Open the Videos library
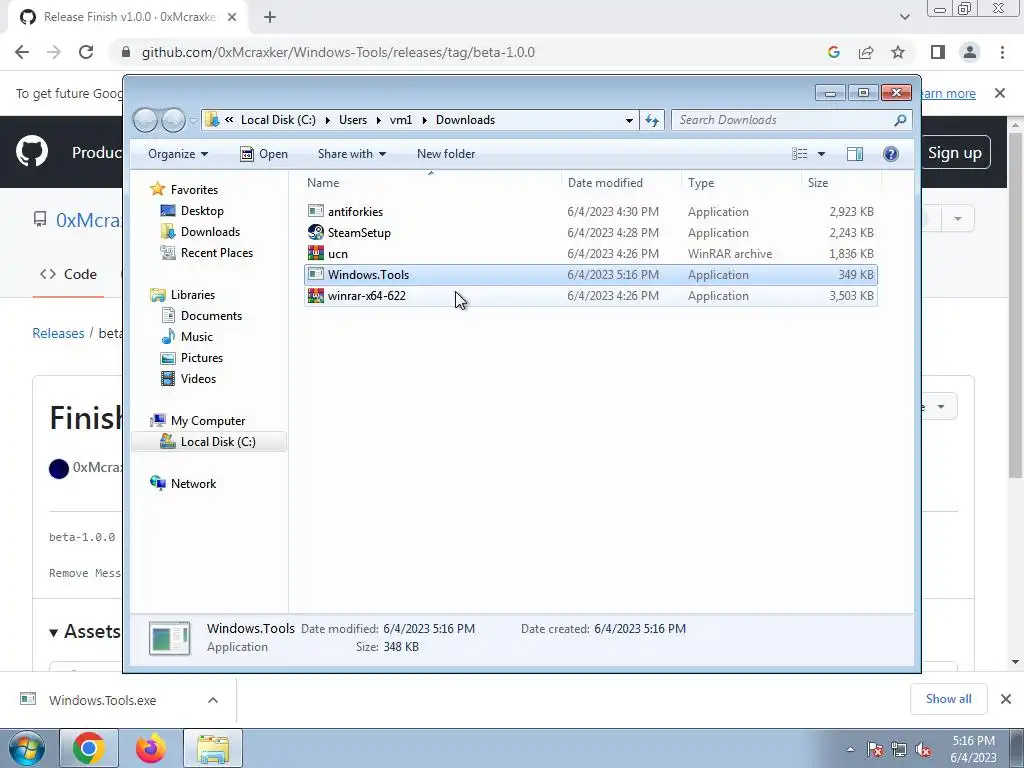1024x768 pixels. (x=198, y=378)
